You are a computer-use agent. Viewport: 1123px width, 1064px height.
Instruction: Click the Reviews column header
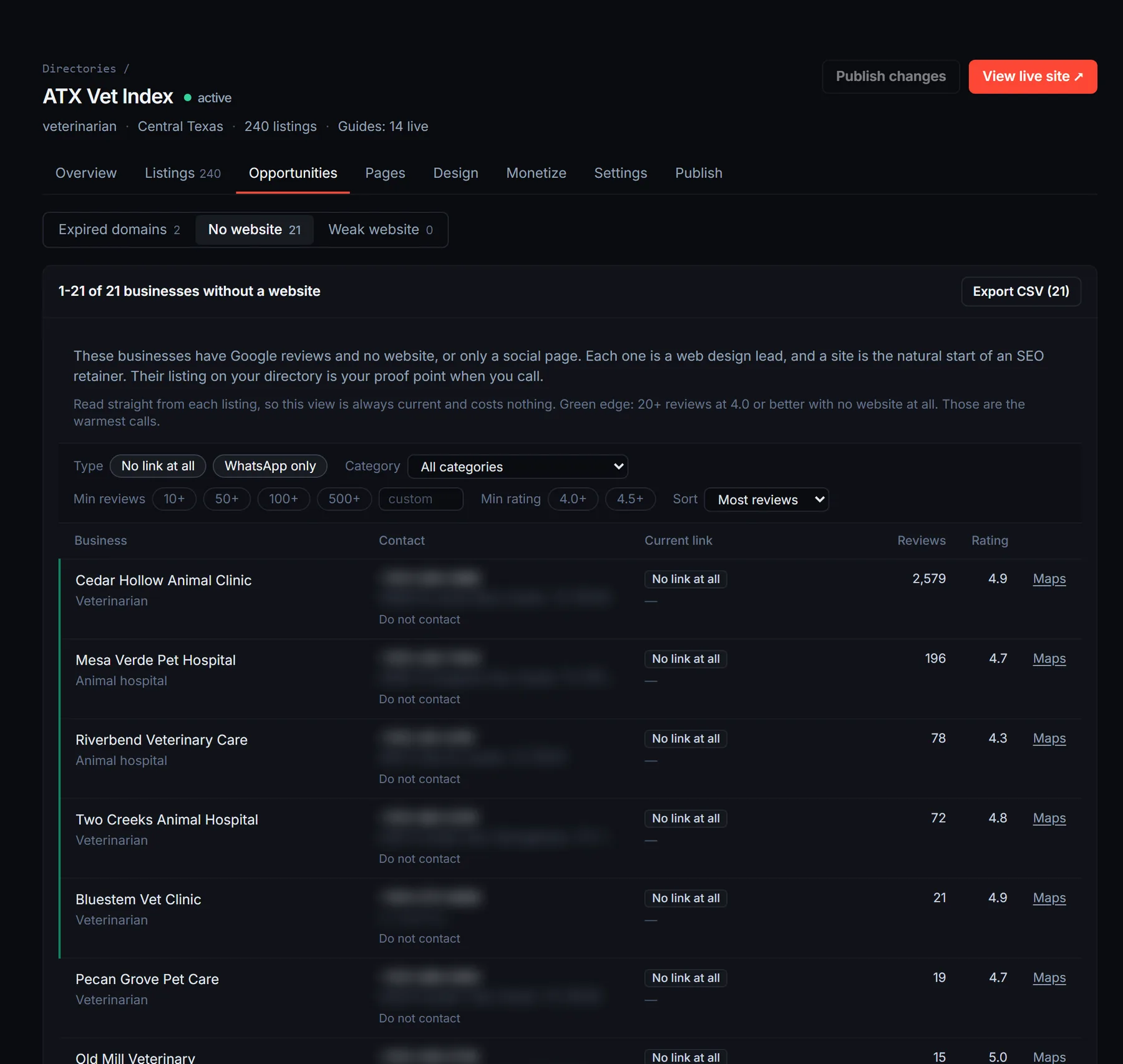[921, 541]
